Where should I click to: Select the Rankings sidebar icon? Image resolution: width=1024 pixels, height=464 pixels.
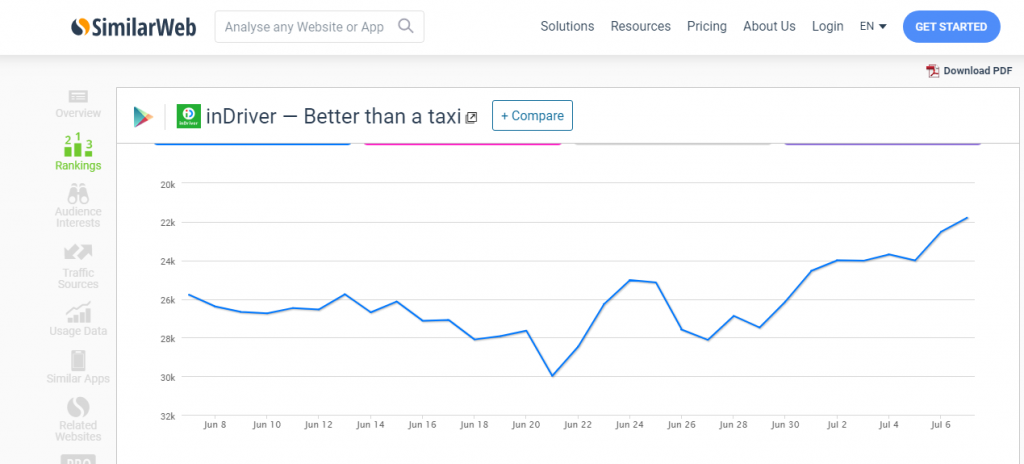(78, 144)
